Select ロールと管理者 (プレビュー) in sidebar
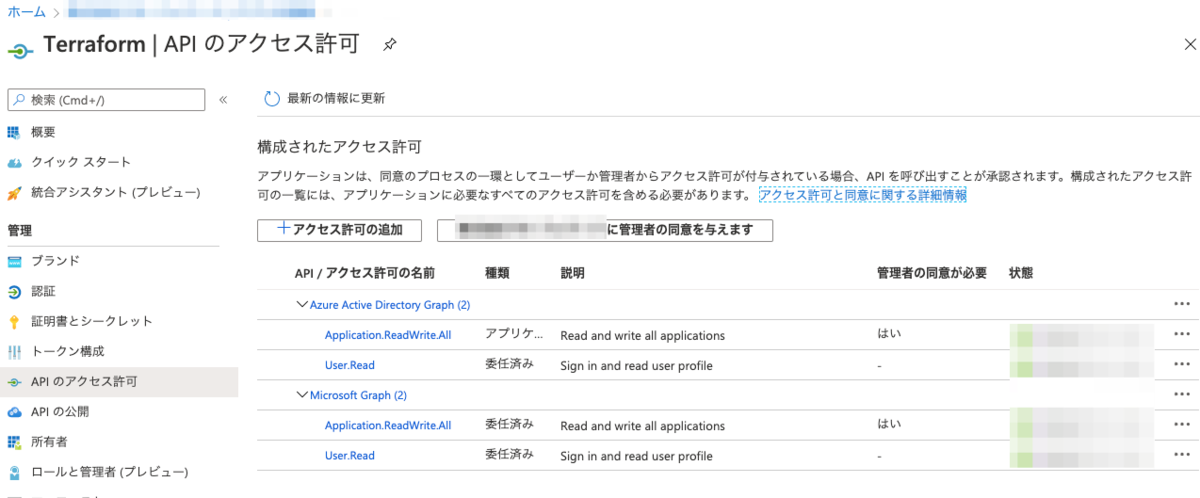The width and height of the screenshot is (1200, 498). (110, 472)
